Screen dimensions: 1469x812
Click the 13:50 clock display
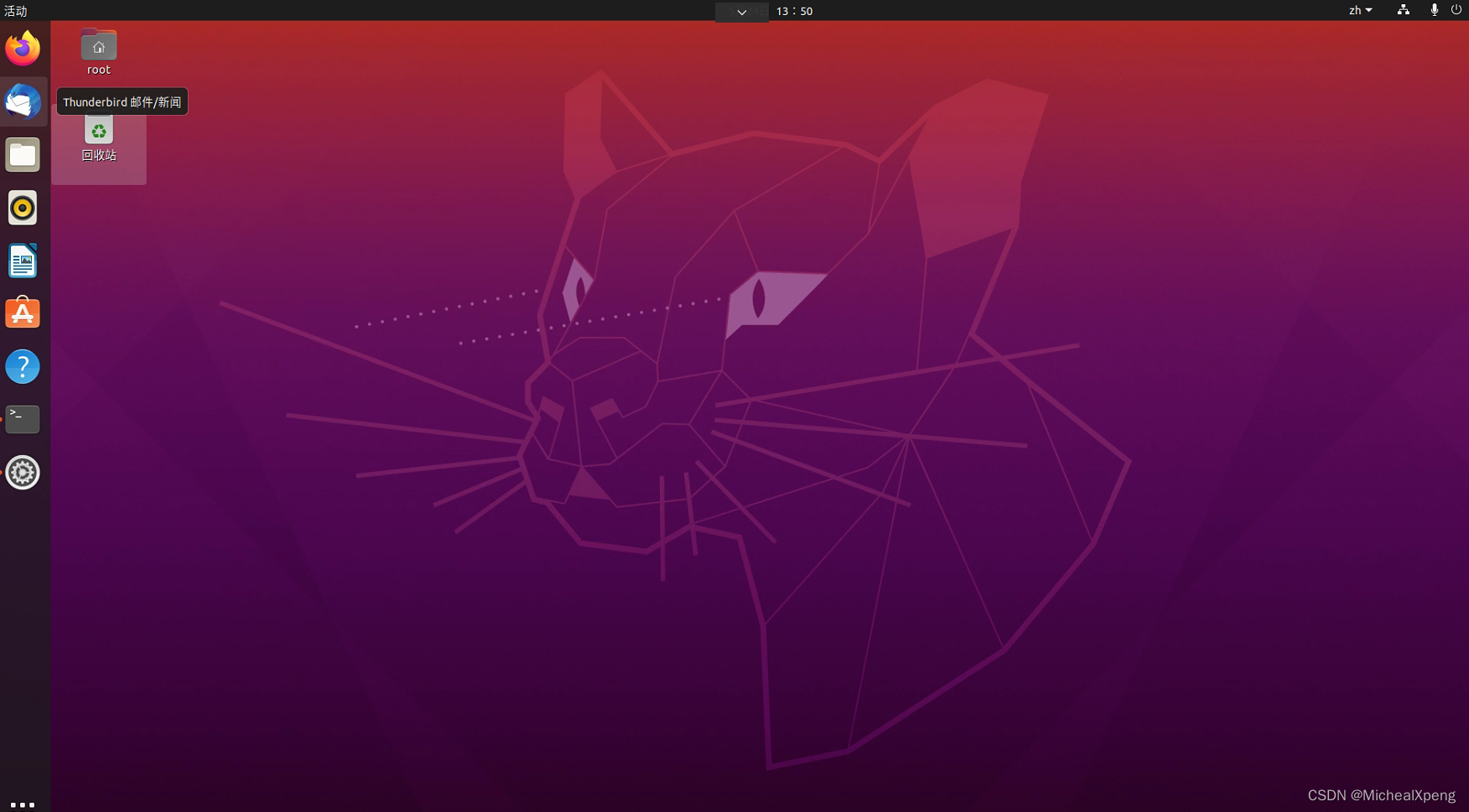click(794, 11)
